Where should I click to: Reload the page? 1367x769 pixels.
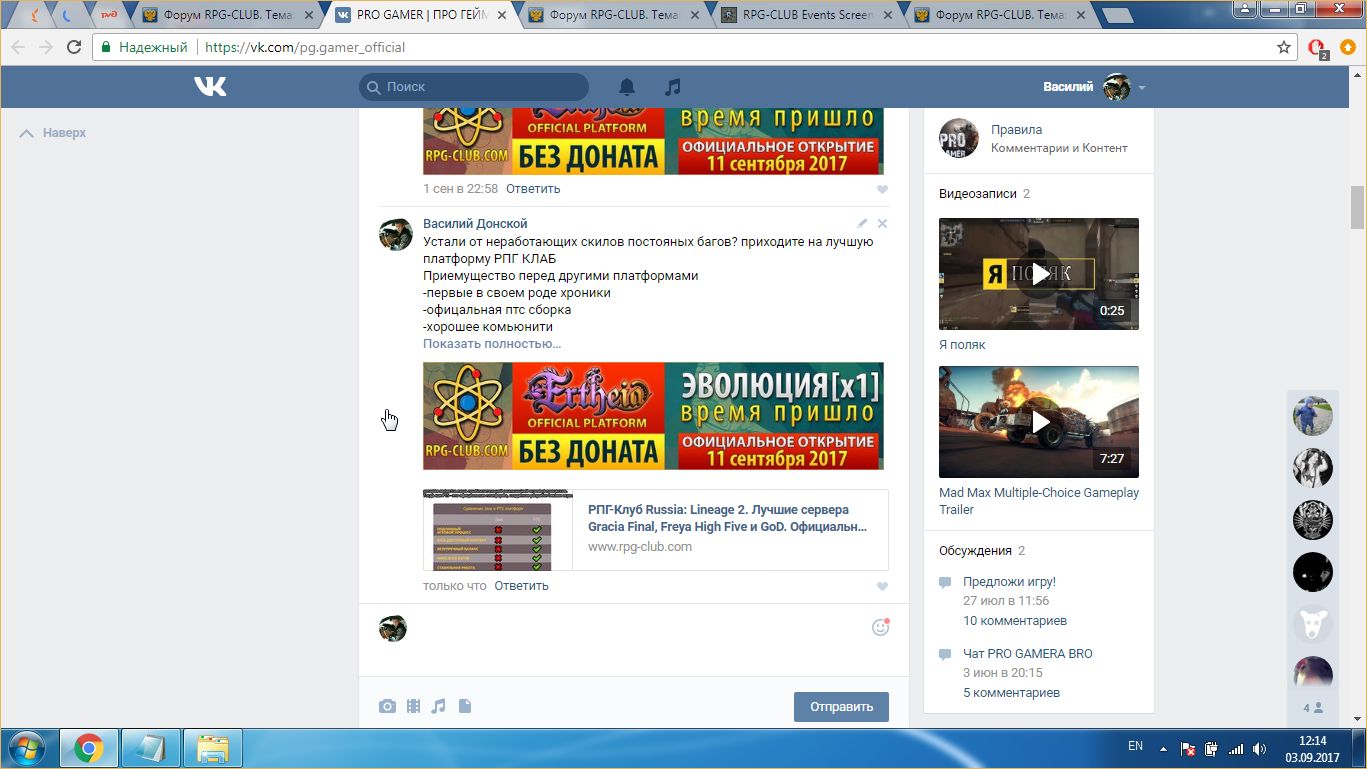[x=74, y=47]
